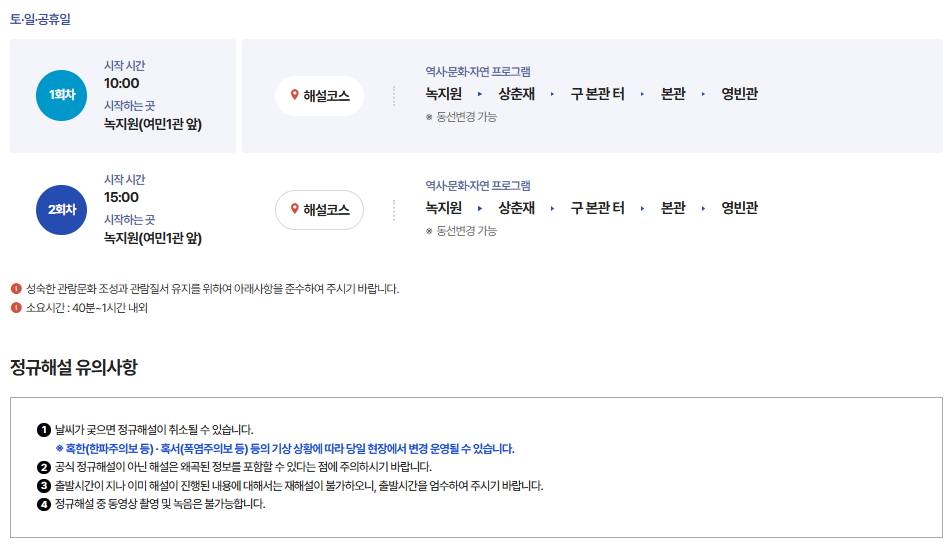Click 구 본관 터 in 1회차 course
The width and height of the screenshot is (949, 548).
pyautogui.click(x=597, y=94)
